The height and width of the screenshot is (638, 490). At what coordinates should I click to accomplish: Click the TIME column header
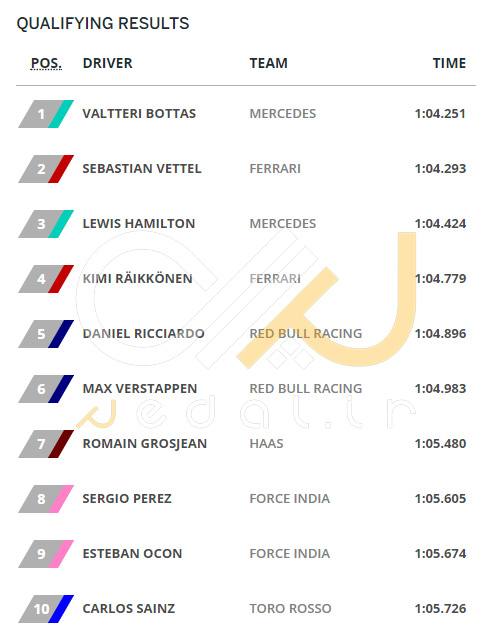[449, 63]
